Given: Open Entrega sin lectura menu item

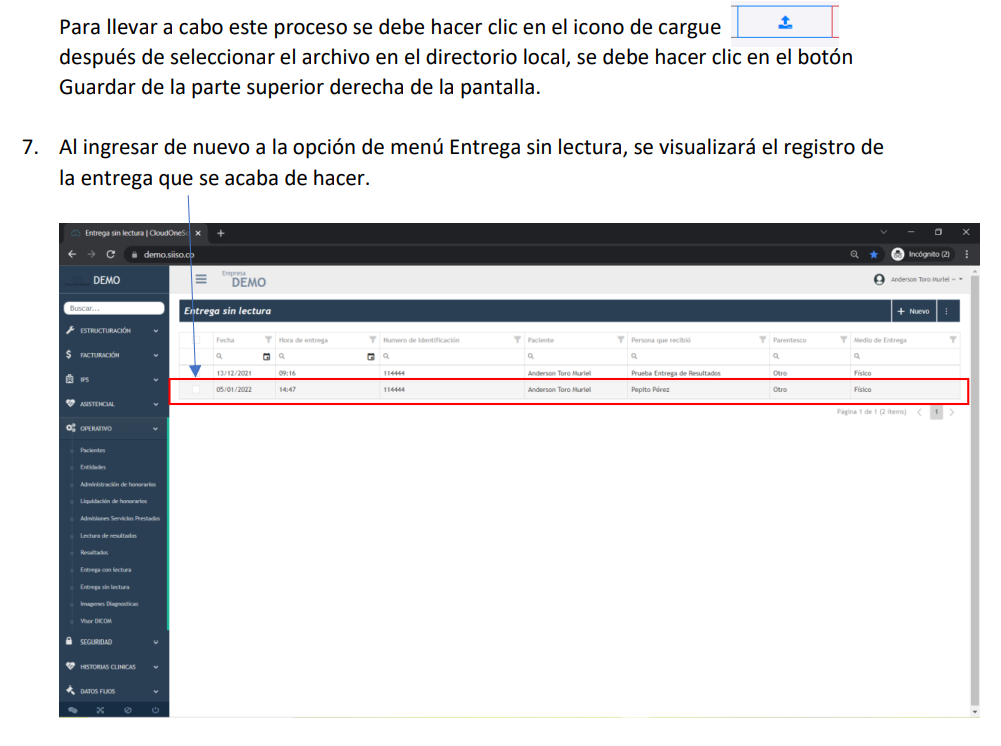Looking at the screenshot, I should pos(105,587).
